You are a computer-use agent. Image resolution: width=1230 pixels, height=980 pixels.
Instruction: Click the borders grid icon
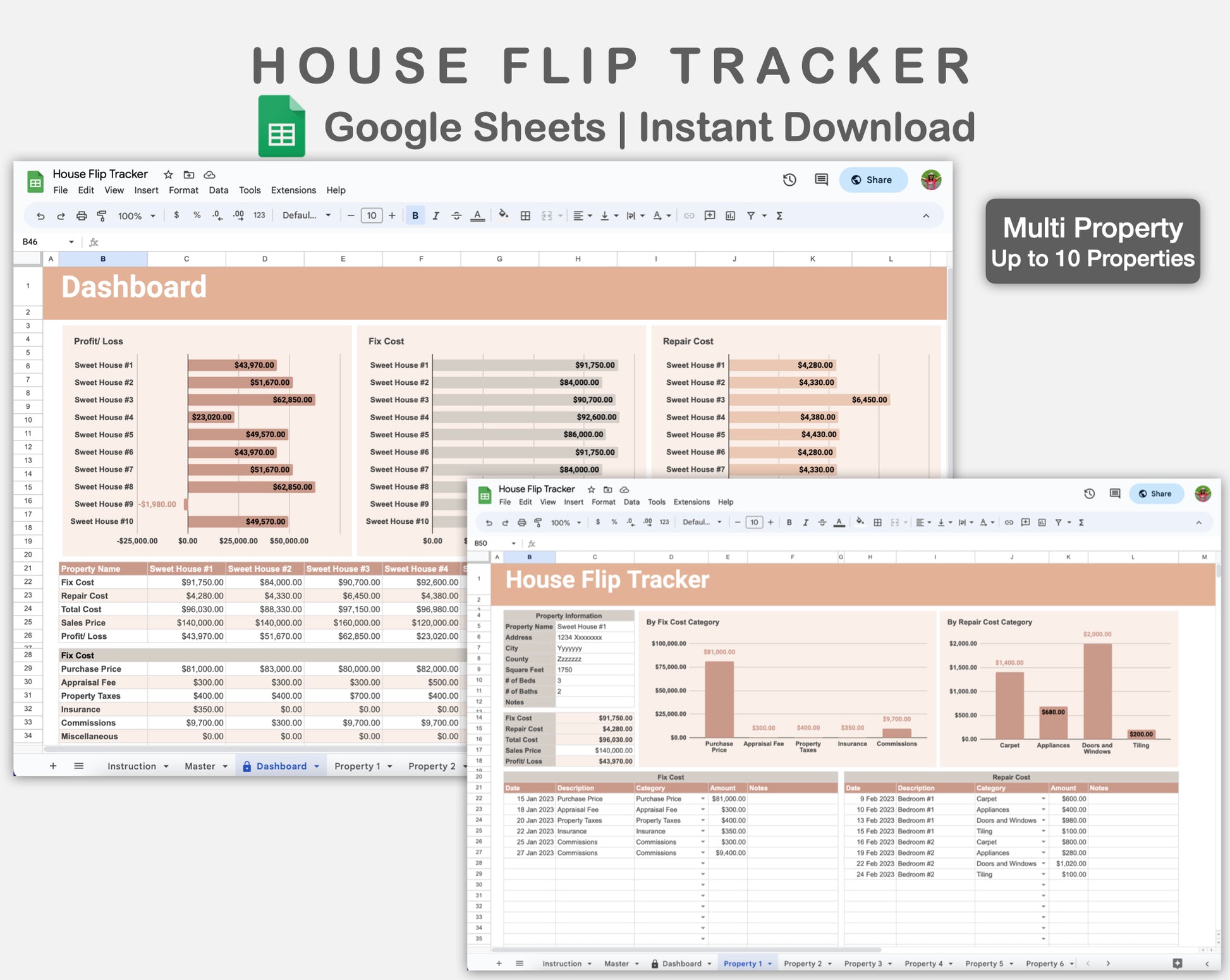[x=525, y=216]
